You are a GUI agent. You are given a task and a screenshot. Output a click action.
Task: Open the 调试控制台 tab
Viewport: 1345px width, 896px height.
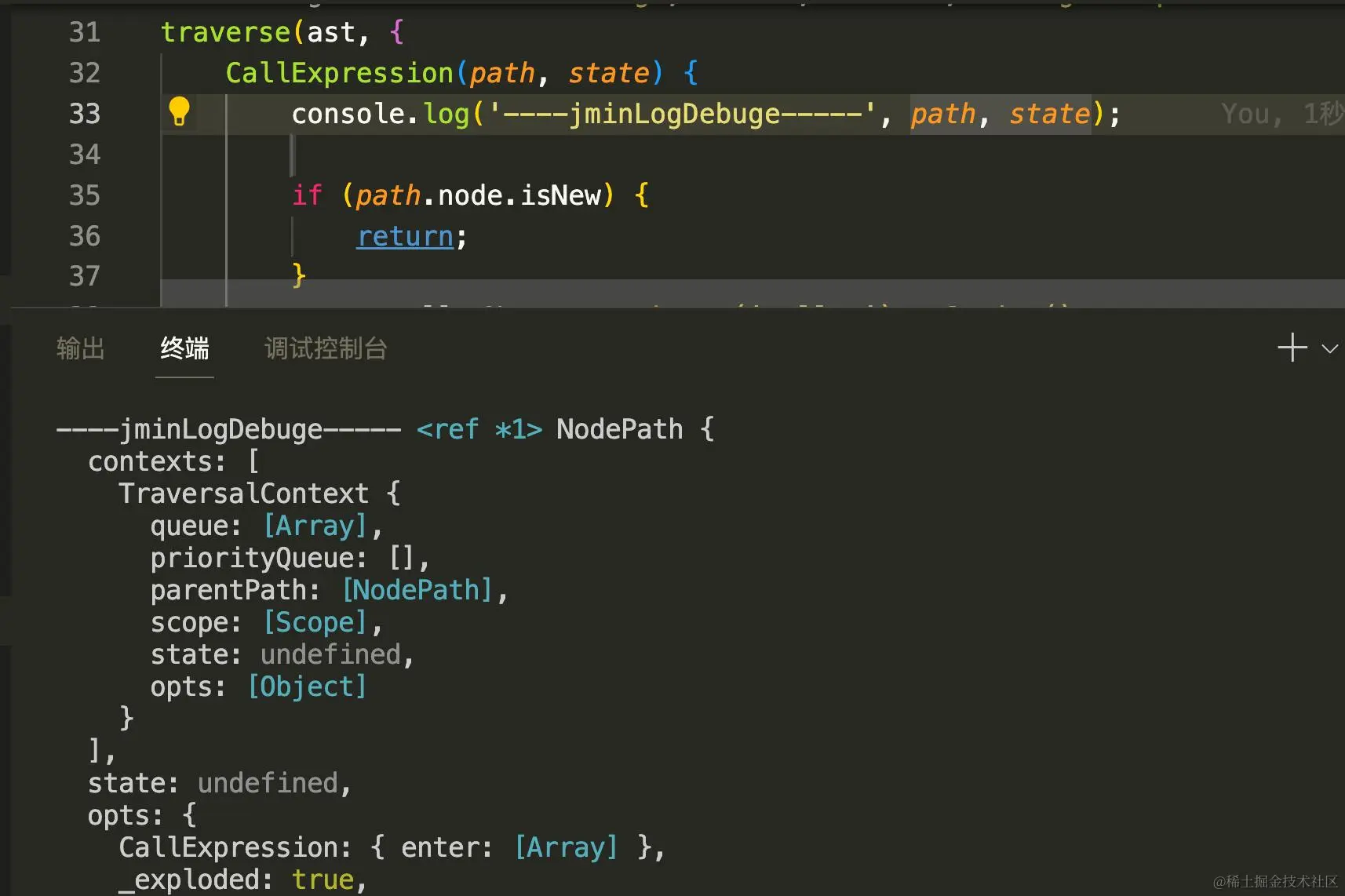[x=326, y=348]
